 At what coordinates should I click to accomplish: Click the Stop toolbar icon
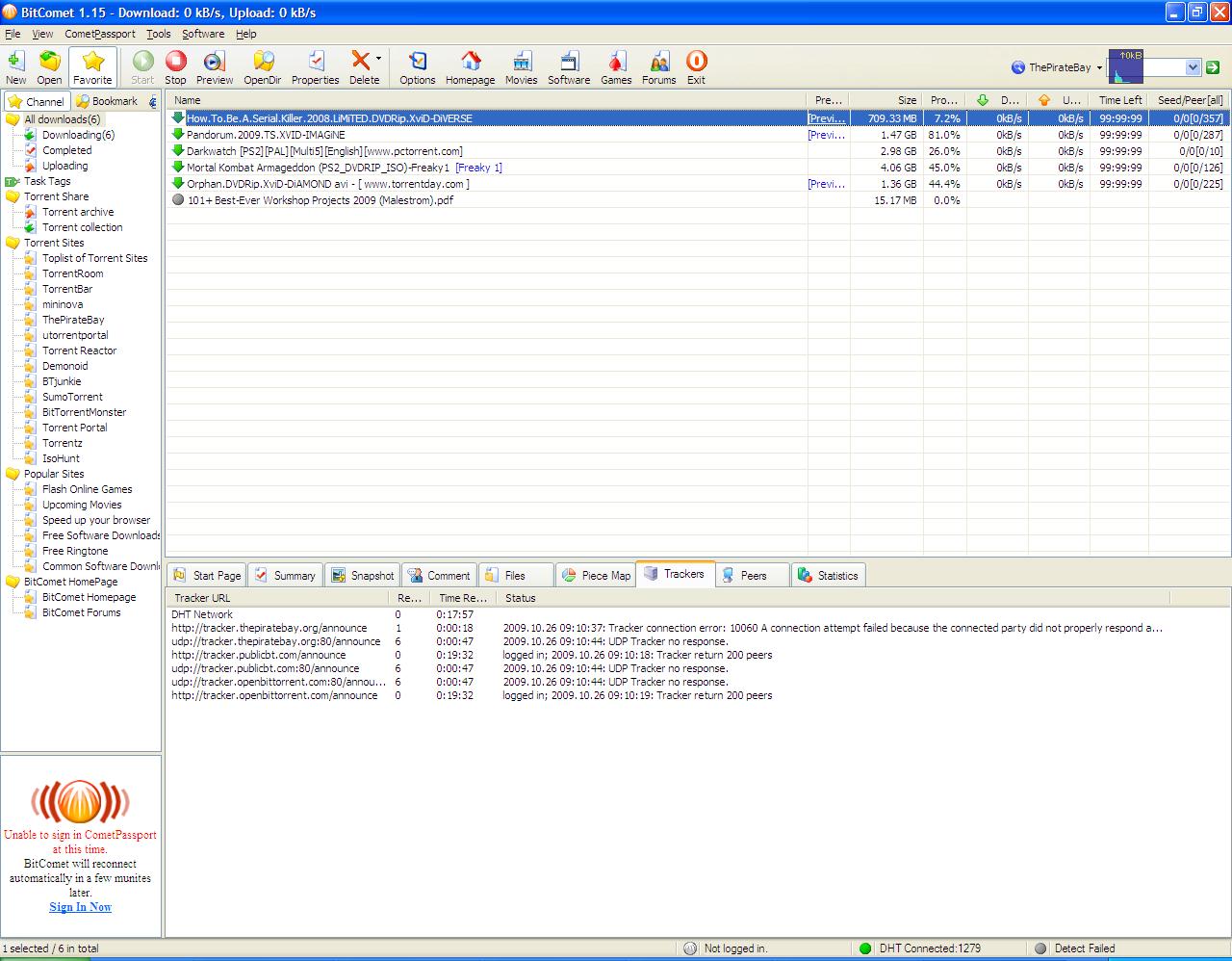[x=175, y=67]
